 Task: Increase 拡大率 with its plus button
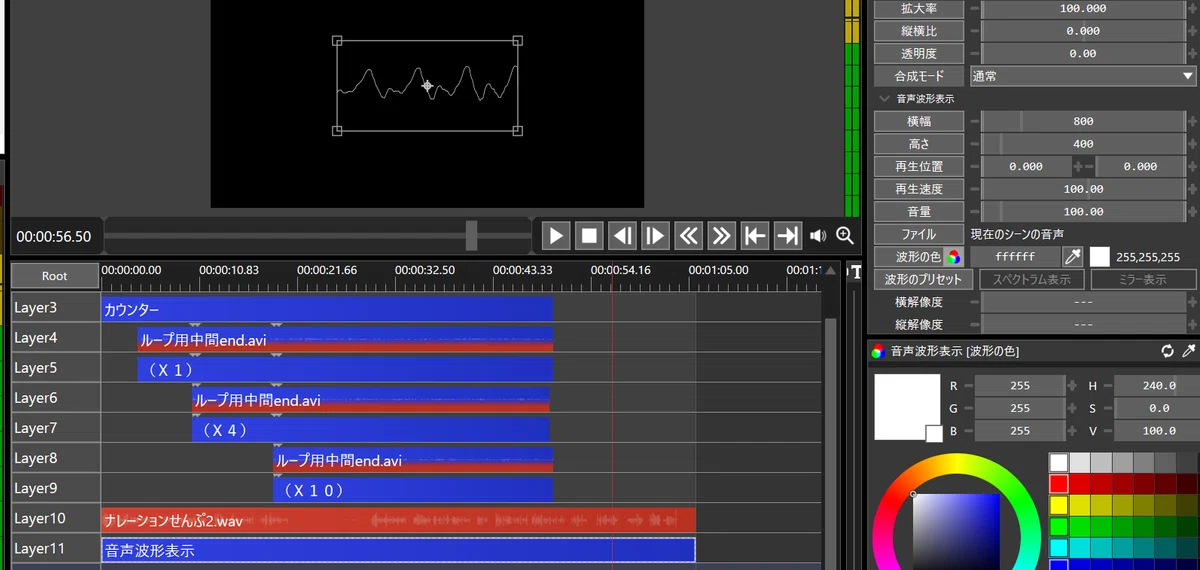pos(1192,8)
